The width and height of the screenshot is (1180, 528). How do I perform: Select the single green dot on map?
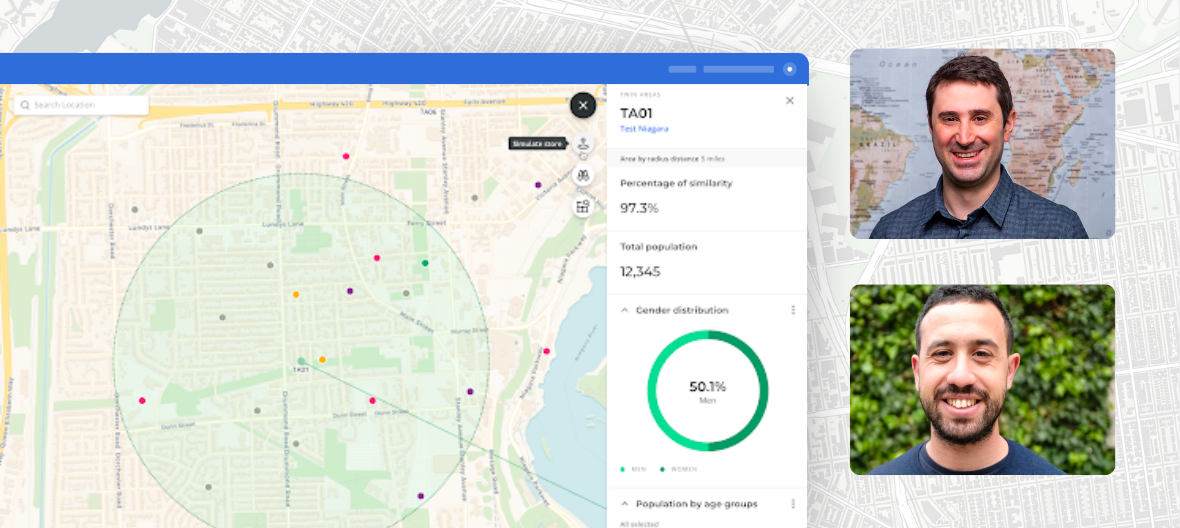[425, 263]
